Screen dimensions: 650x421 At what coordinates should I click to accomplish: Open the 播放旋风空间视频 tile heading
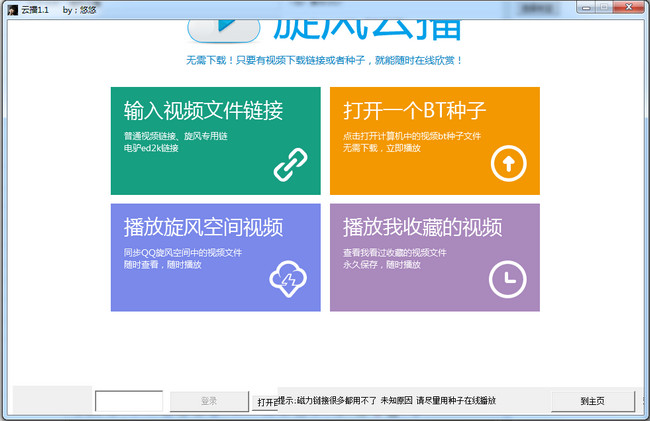pos(203,227)
